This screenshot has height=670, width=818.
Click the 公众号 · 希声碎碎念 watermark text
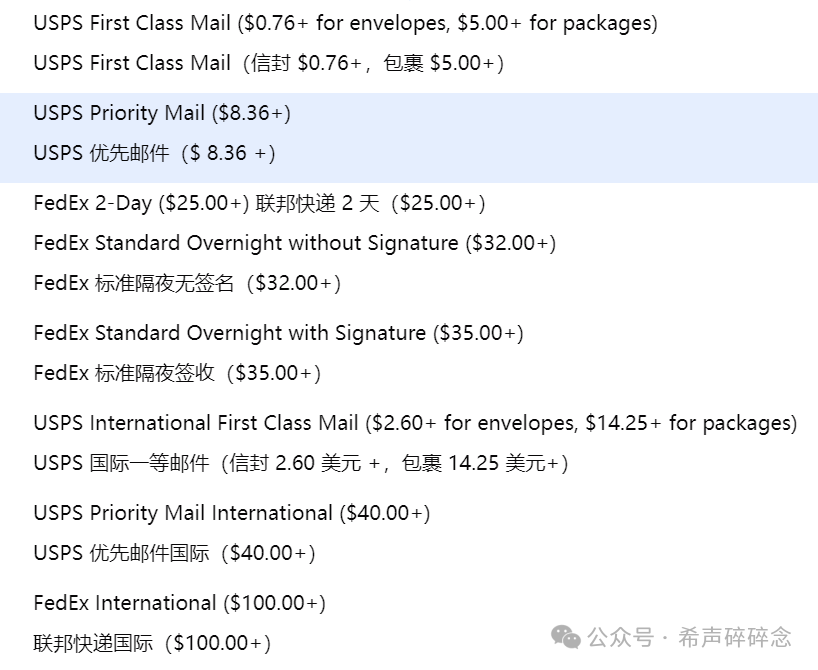click(x=689, y=637)
